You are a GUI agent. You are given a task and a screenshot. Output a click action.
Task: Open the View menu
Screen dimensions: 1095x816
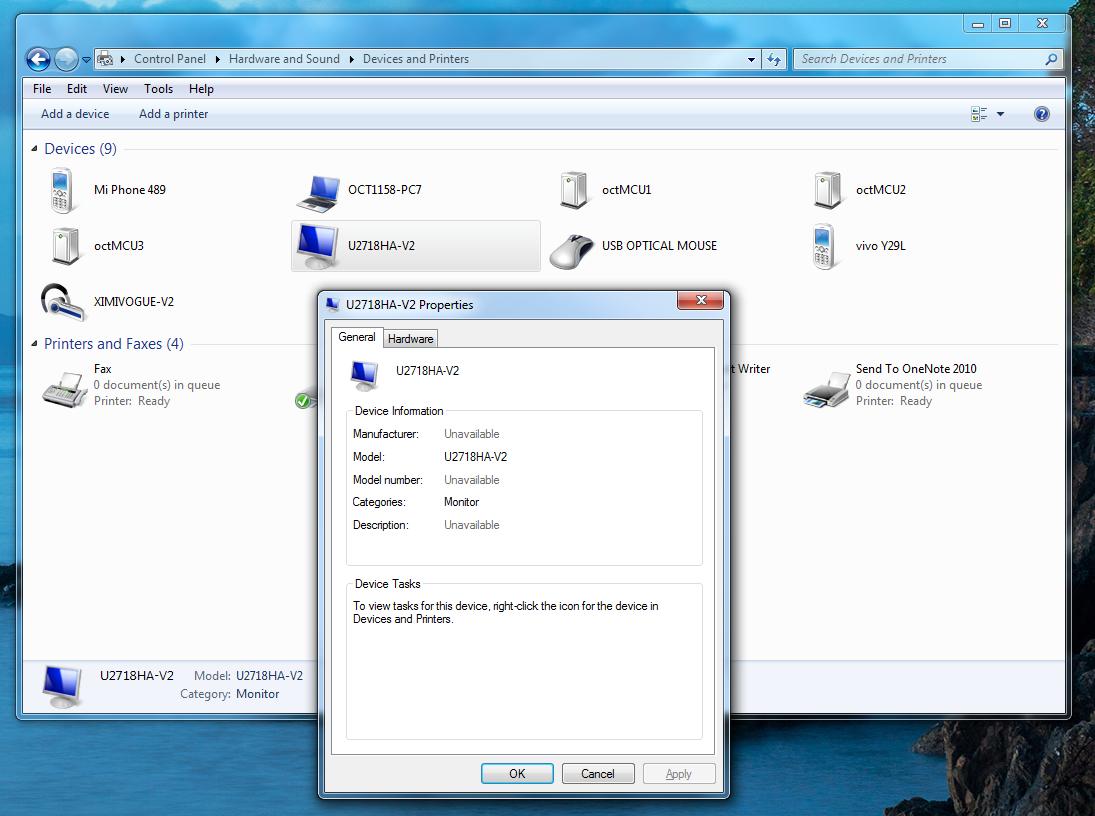pos(115,89)
